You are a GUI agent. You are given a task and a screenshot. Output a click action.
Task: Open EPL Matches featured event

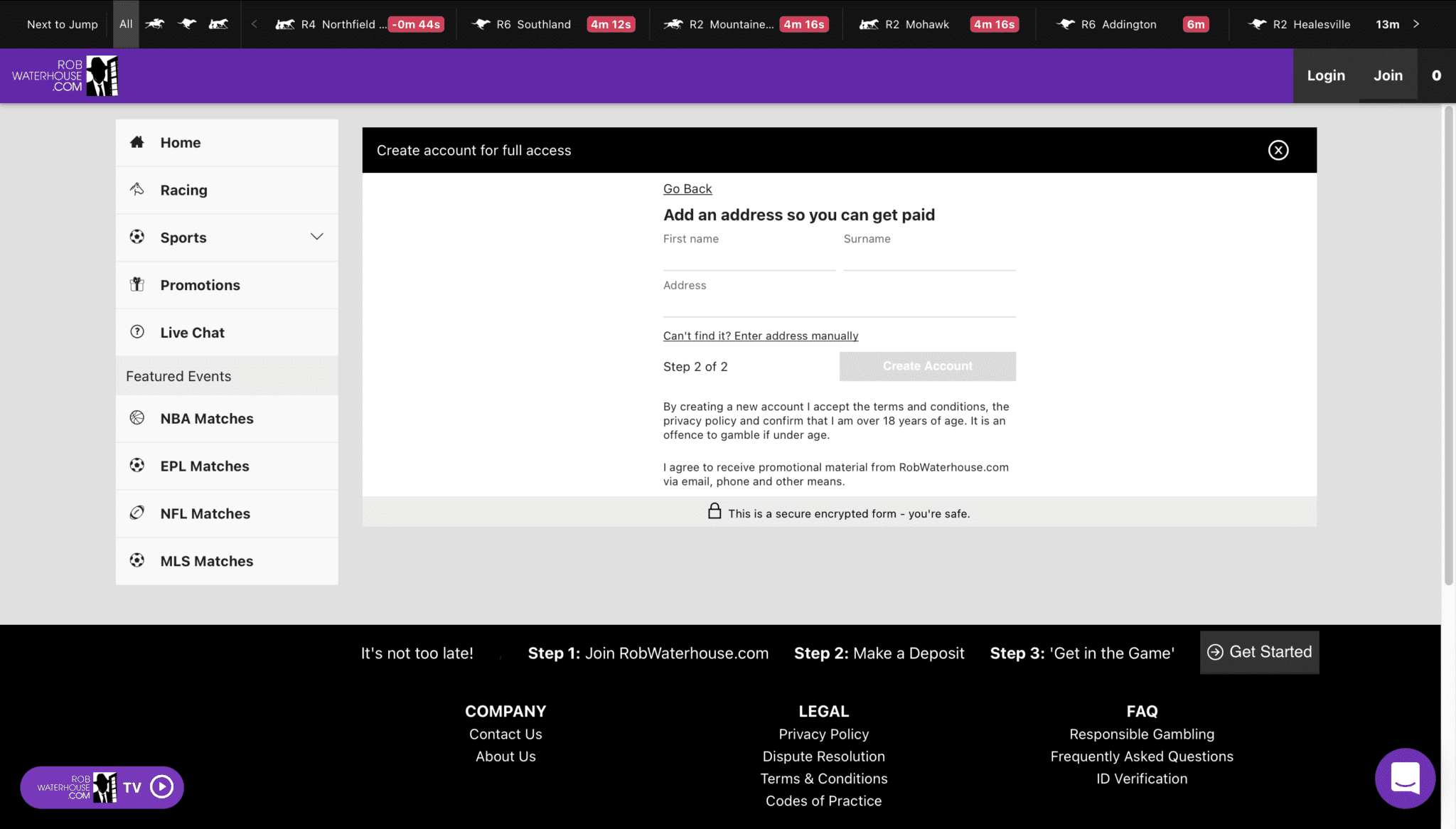[x=227, y=466]
